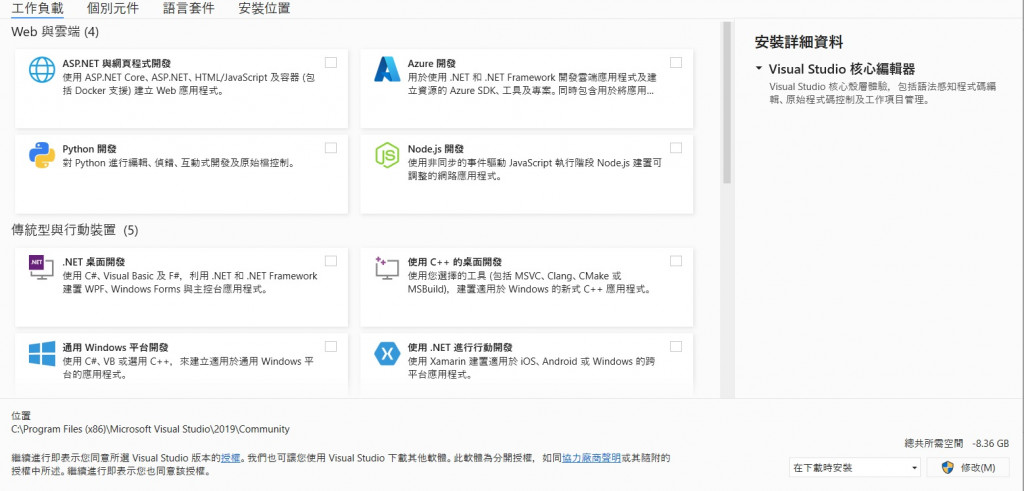Collapse the Visual Studio 核心編輯器 section
Screen dimensions: 1024x491
(759, 68)
